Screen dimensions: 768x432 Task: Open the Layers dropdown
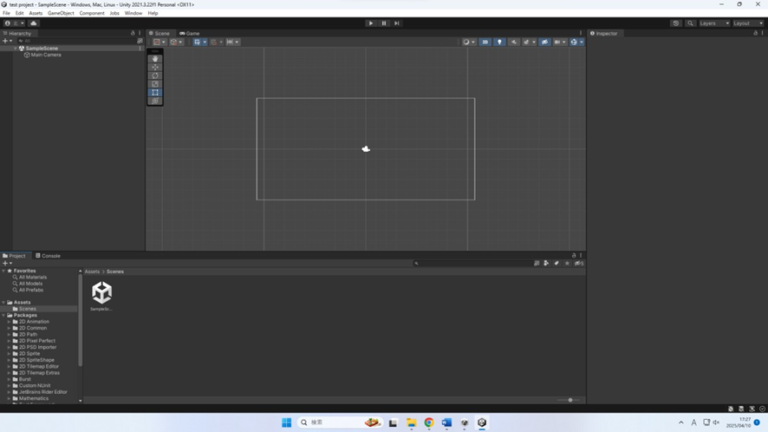[713, 23]
